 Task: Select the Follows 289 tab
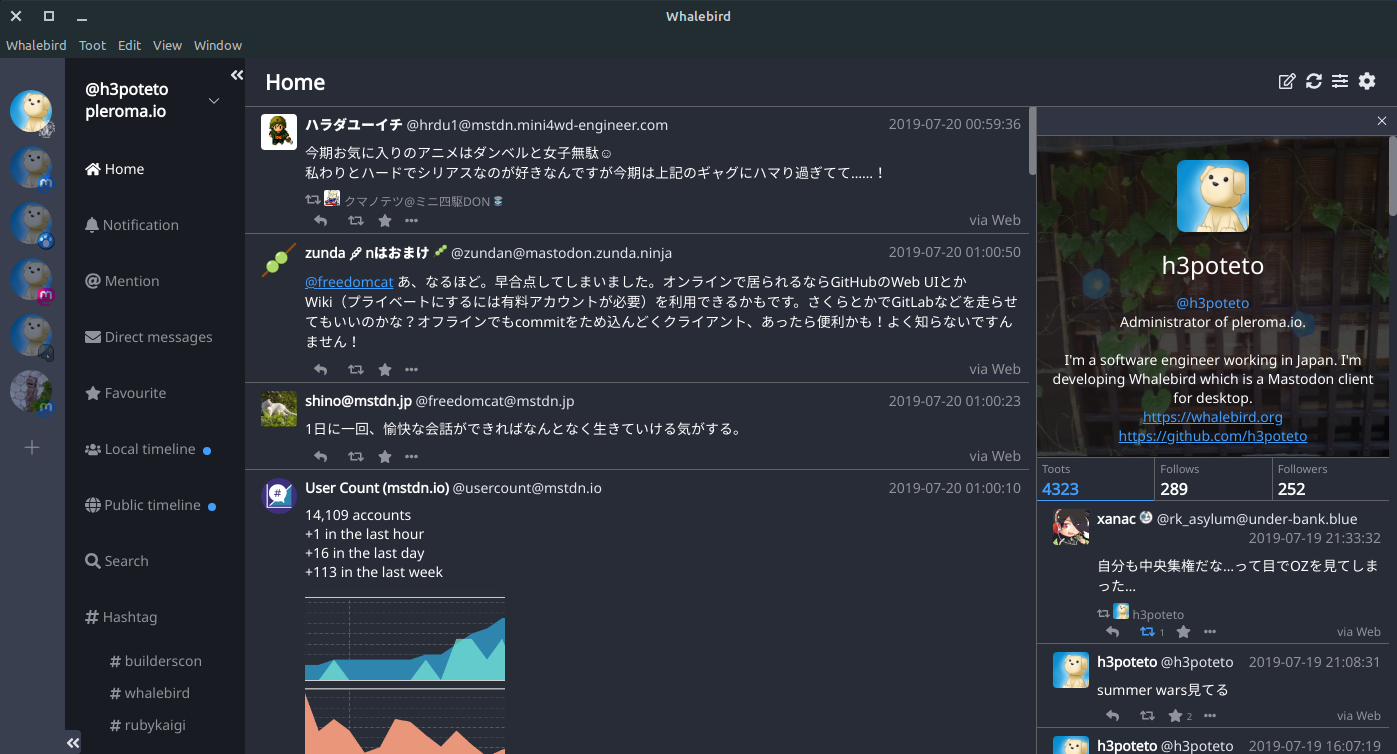coord(1213,480)
